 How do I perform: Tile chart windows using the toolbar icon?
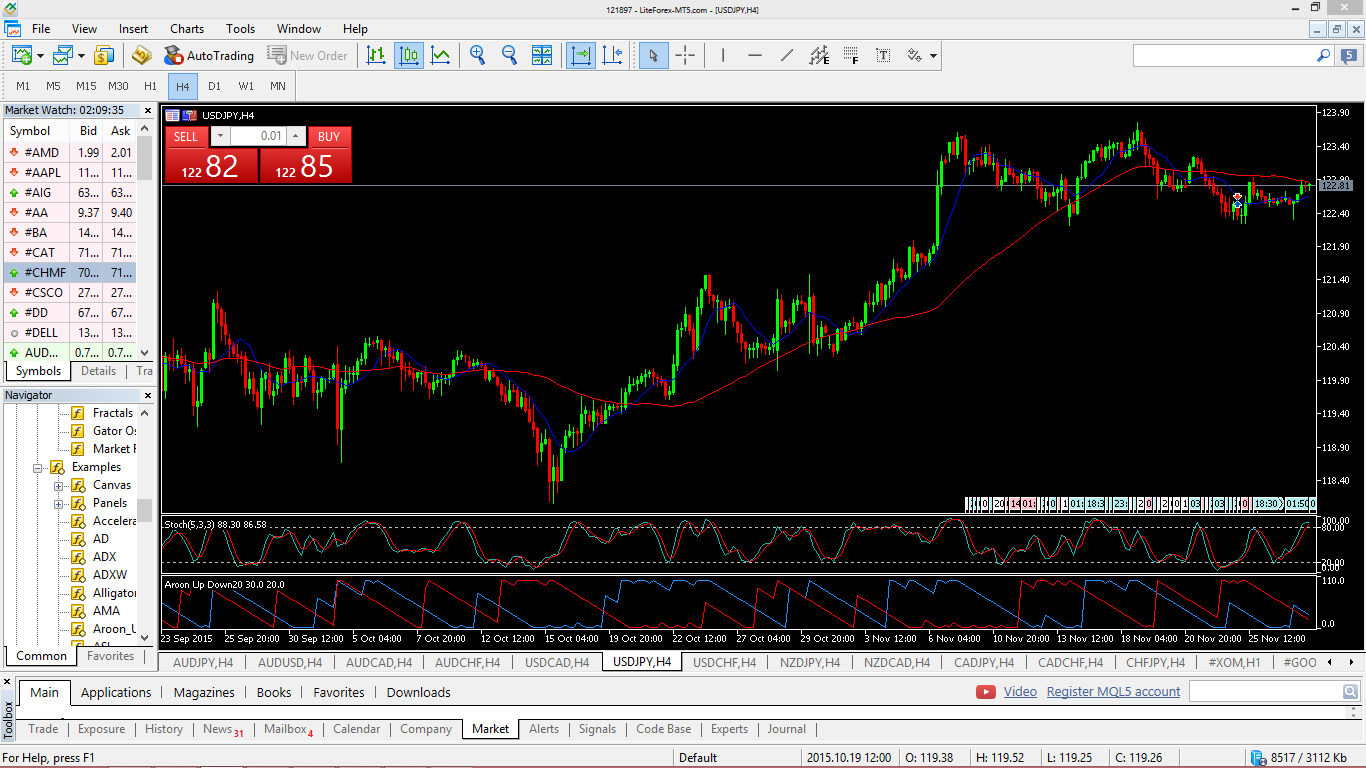541,56
